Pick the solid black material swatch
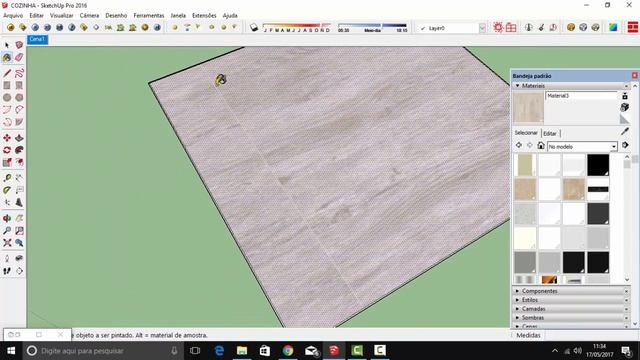 pyautogui.click(x=598, y=165)
